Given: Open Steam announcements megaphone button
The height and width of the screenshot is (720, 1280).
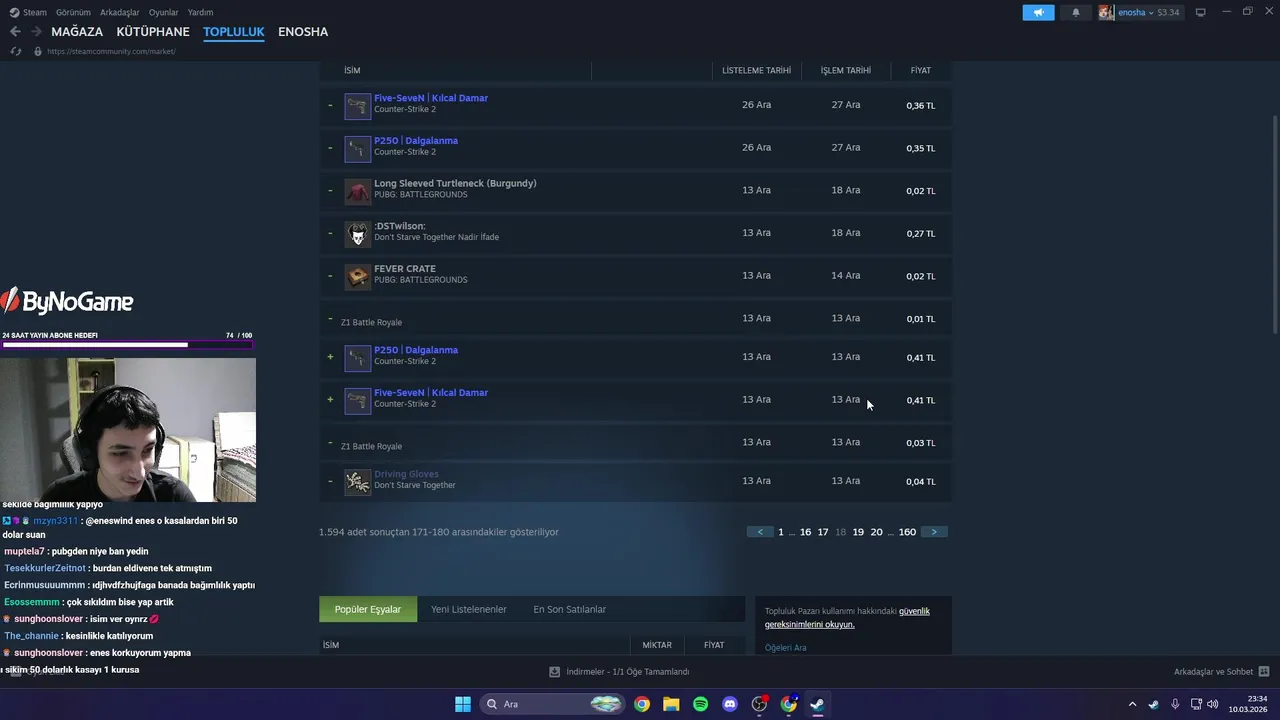Looking at the screenshot, I should click(1038, 12).
